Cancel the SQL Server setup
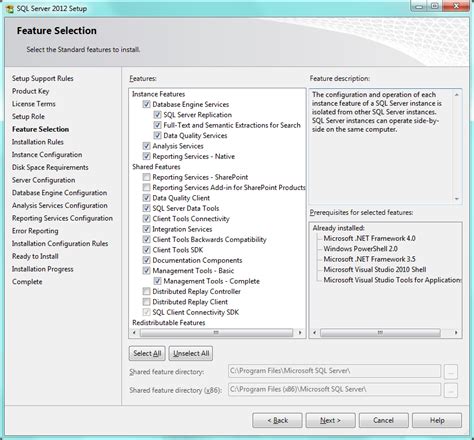 384,420
